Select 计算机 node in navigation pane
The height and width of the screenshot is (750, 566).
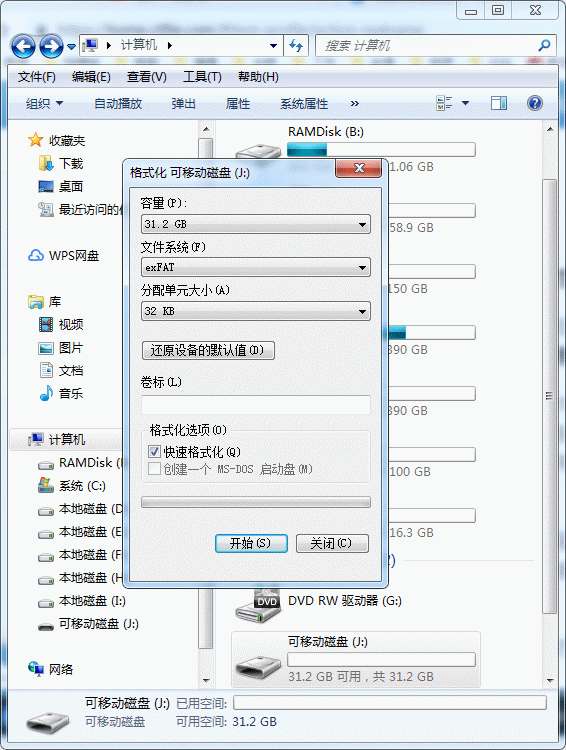[x=56, y=439]
